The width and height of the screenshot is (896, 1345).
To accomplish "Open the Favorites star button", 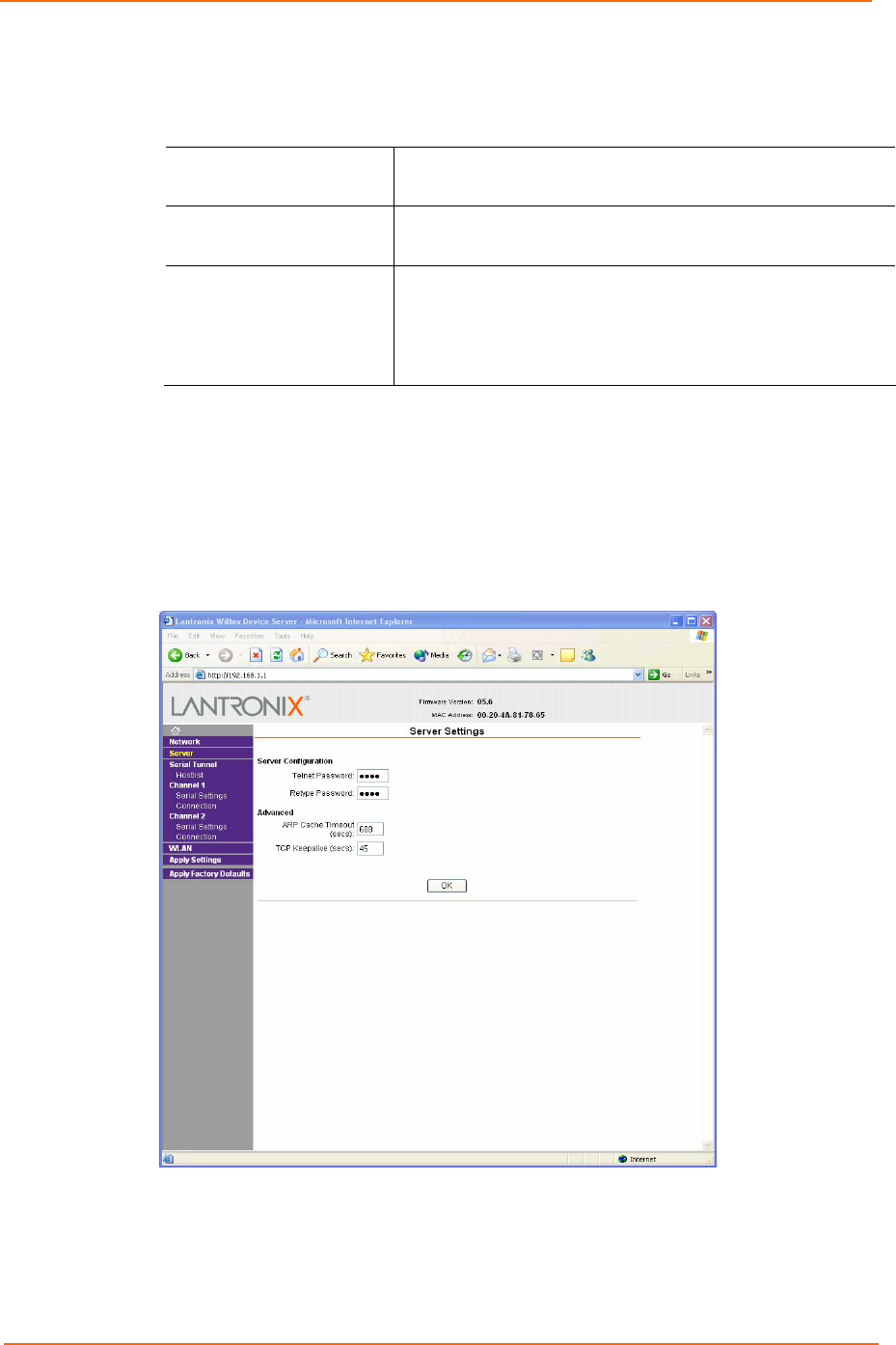I will [382, 655].
